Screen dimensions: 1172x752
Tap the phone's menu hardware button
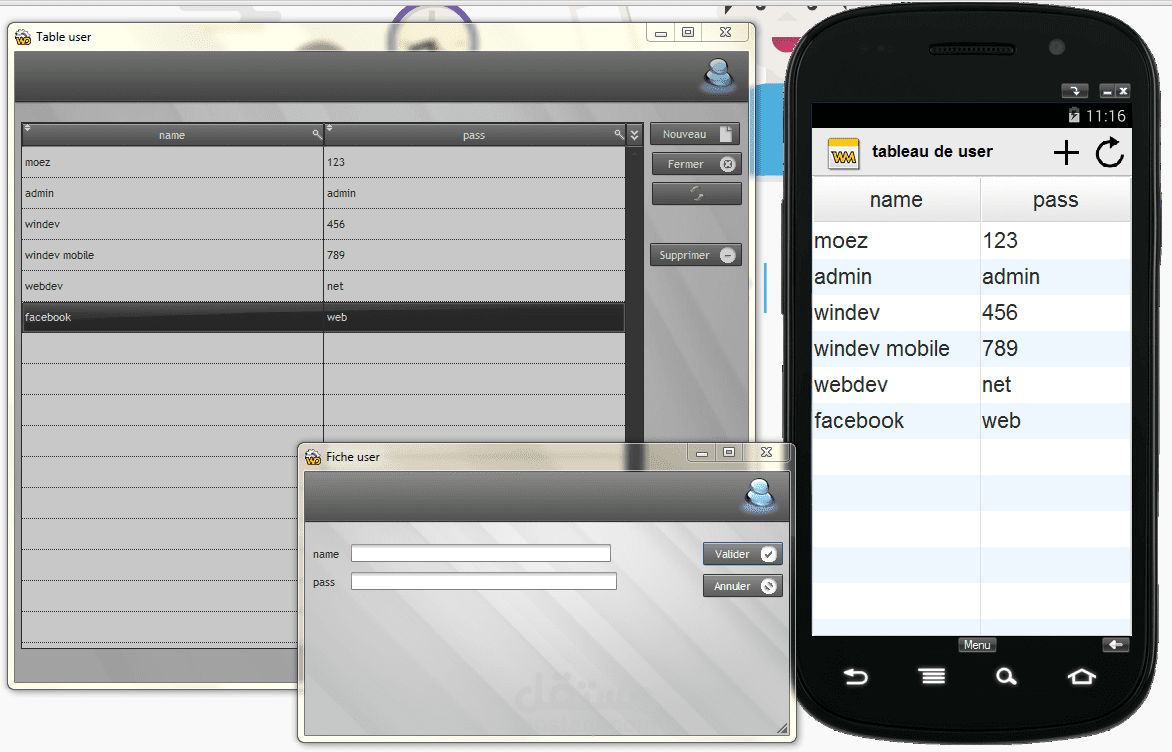point(932,677)
